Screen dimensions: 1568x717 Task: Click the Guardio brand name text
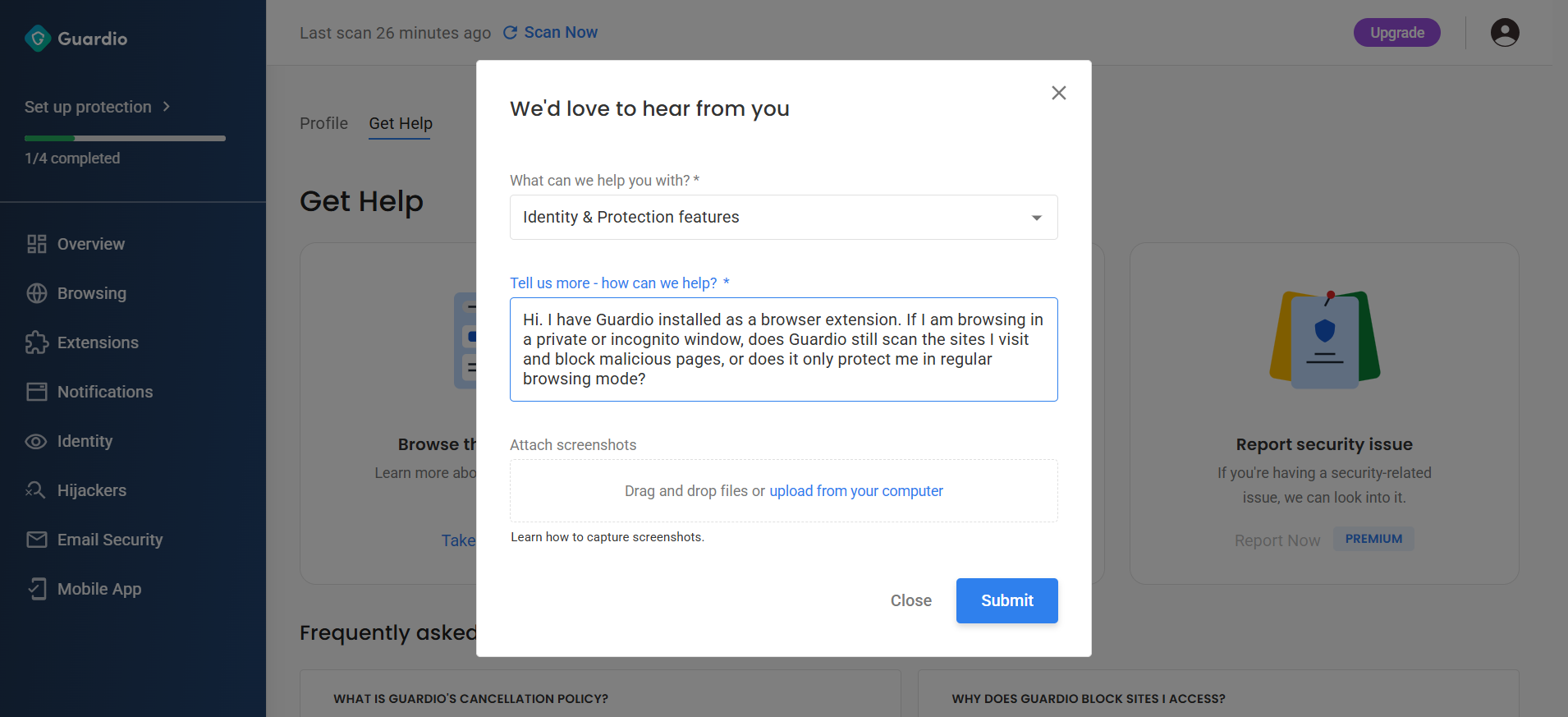coord(93,39)
